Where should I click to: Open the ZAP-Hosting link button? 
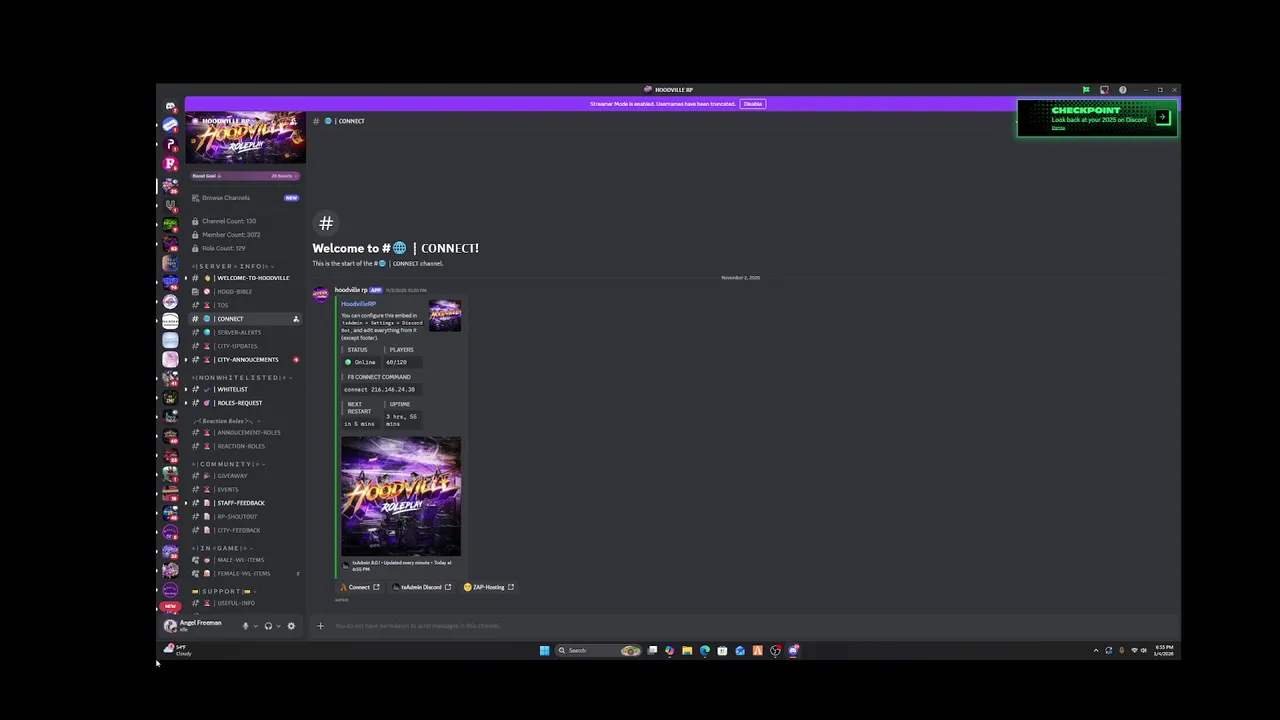pyautogui.click(x=489, y=587)
